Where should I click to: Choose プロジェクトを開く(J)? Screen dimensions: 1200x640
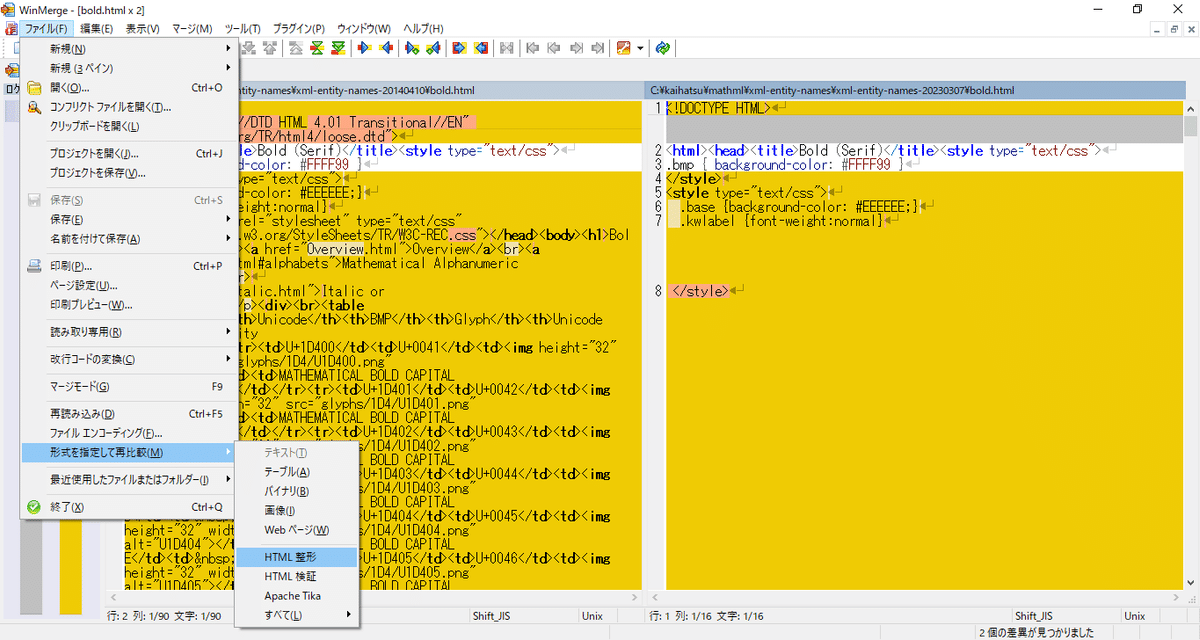point(129,153)
